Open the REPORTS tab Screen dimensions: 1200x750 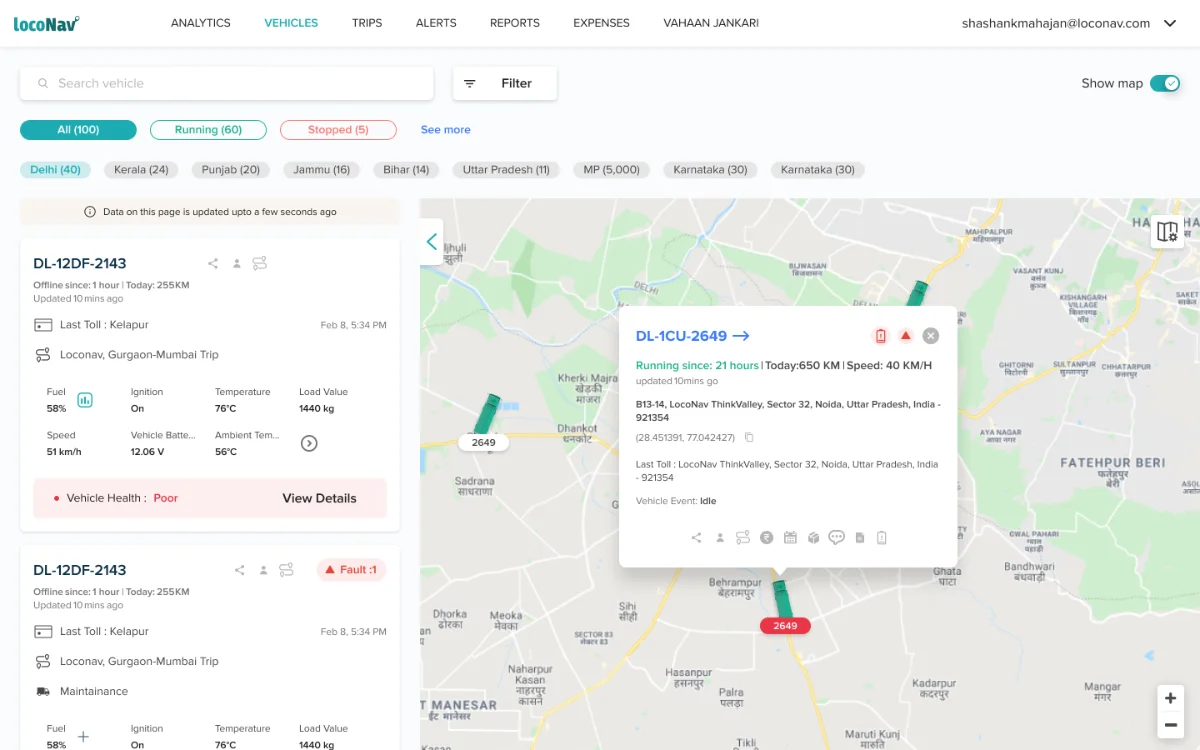pyautogui.click(x=515, y=23)
